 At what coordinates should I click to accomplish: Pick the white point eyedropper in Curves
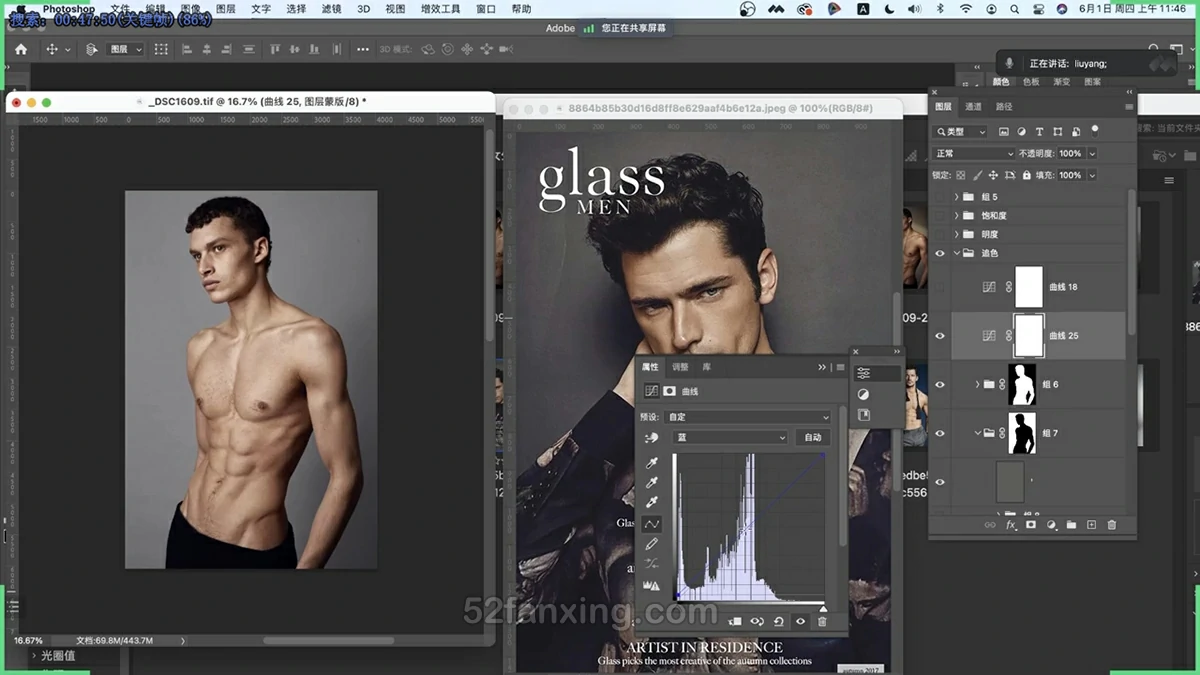[652, 502]
